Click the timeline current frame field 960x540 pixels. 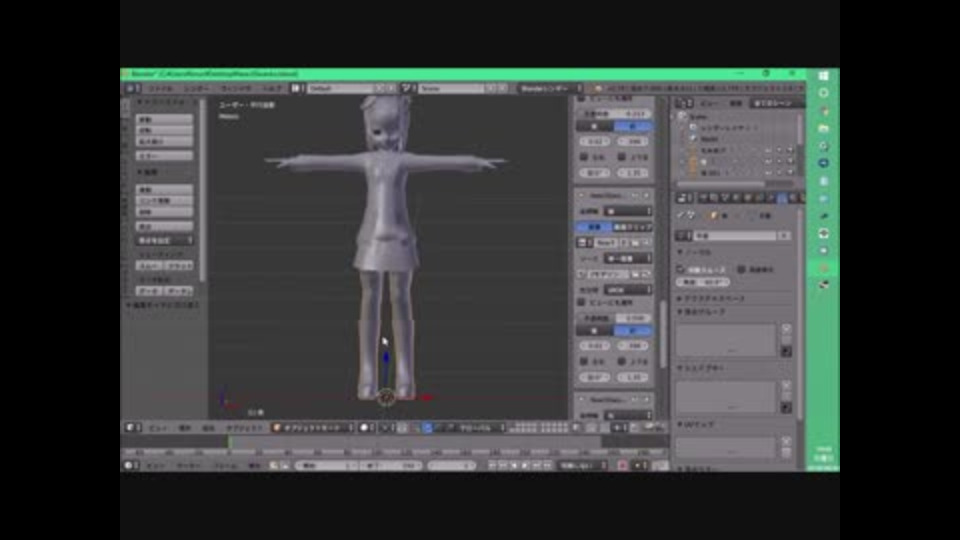pos(451,465)
